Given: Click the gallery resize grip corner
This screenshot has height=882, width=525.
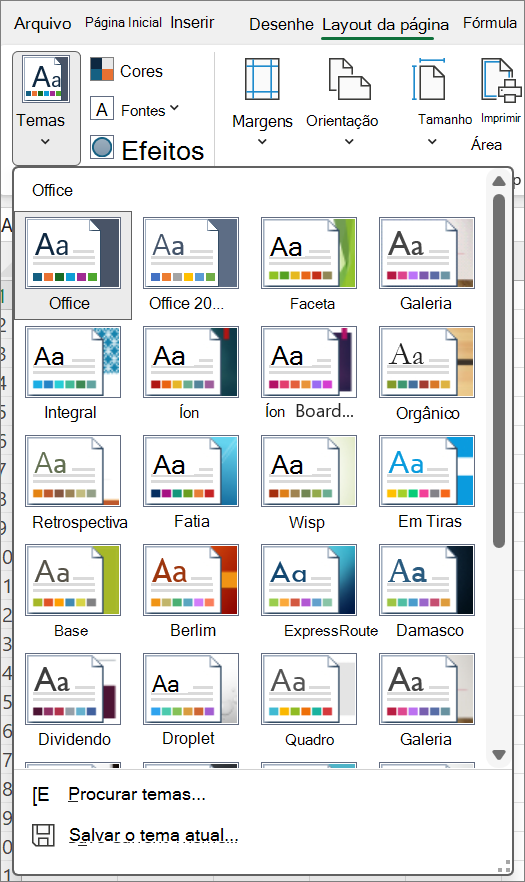Looking at the screenshot, I should pyautogui.click(x=505, y=866).
